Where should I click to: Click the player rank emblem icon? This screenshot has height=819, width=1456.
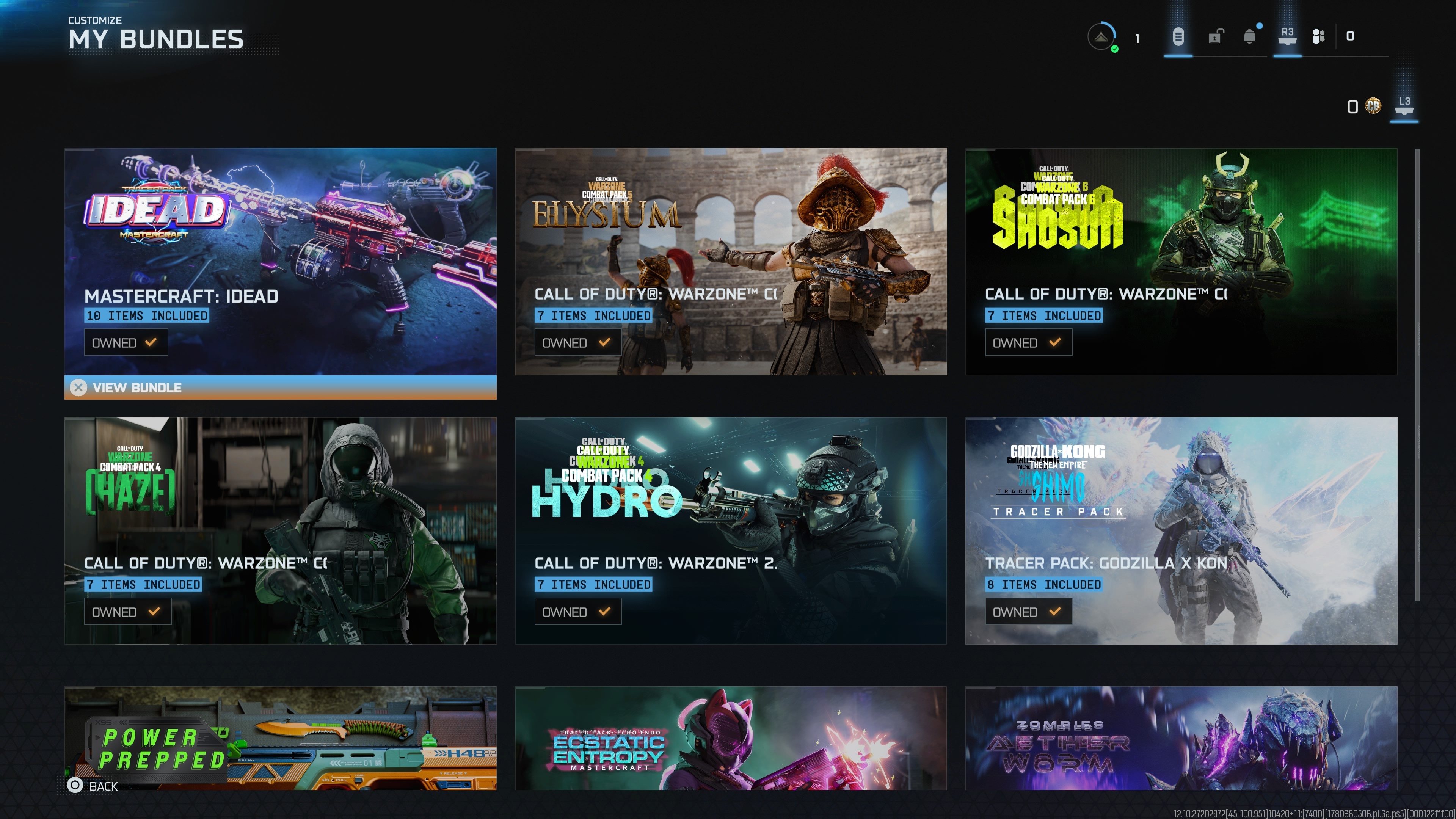1101,37
